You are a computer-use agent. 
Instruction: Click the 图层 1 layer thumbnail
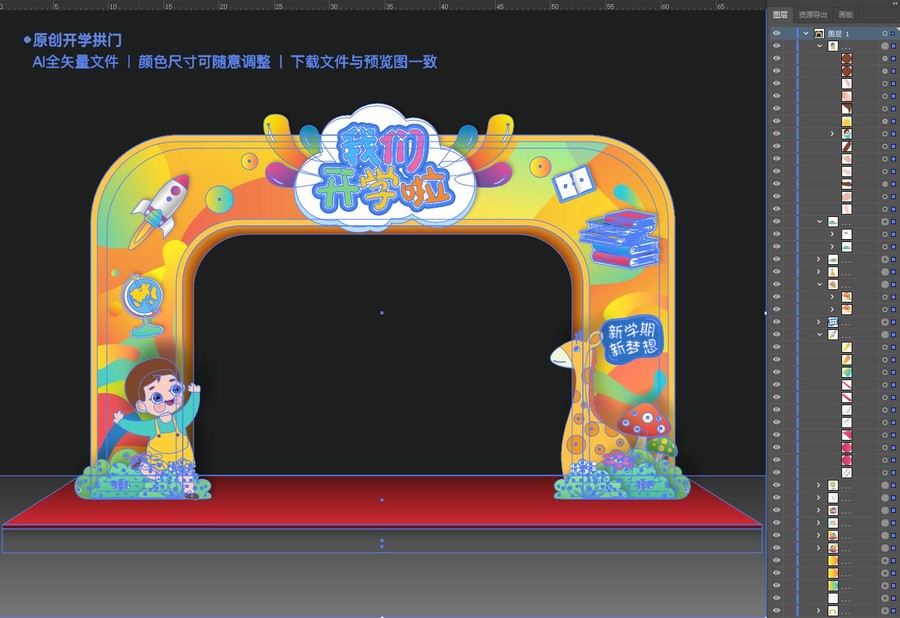(820, 33)
